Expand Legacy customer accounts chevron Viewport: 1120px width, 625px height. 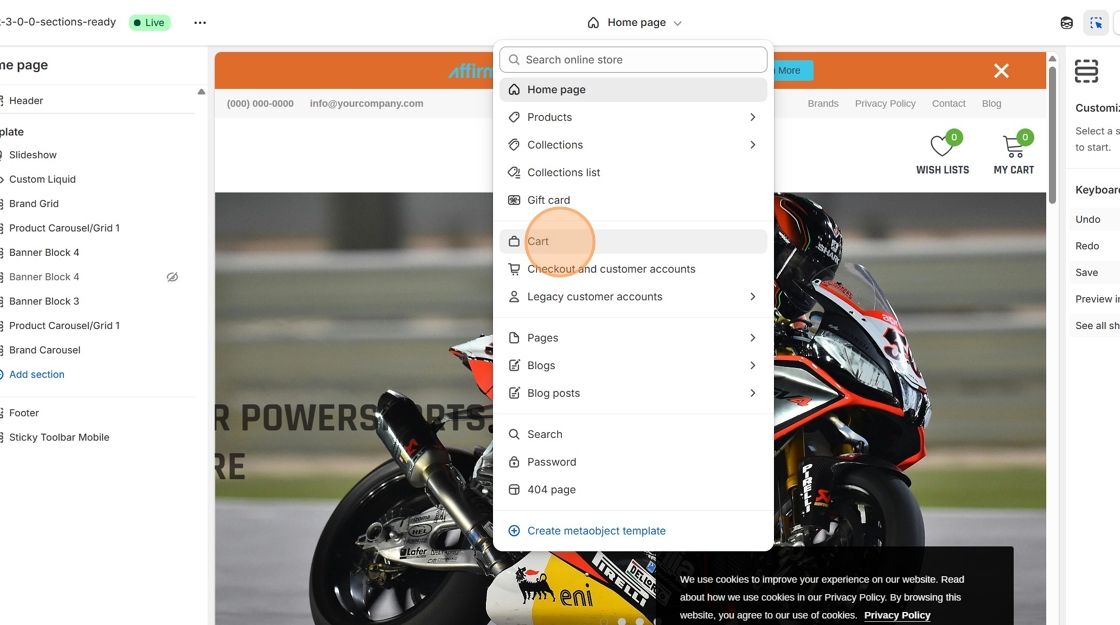pyautogui.click(x=753, y=296)
